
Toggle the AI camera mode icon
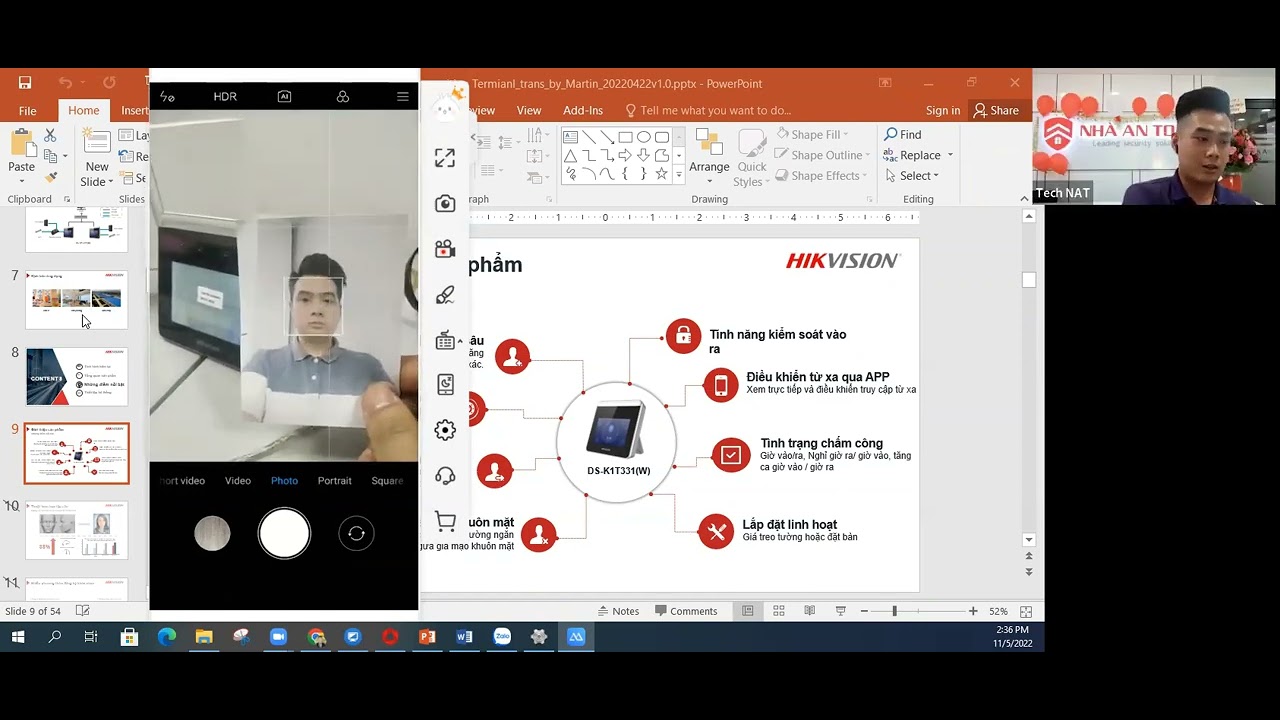284,97
